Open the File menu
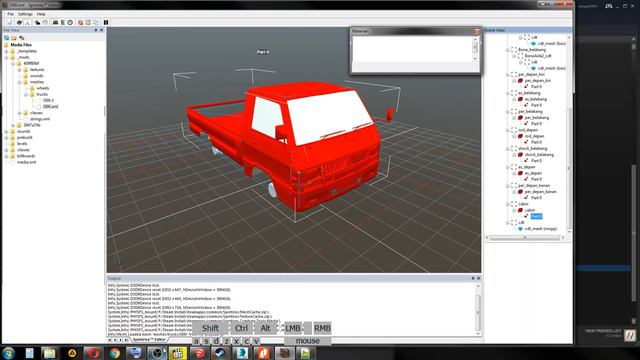Viewport: 640px width, 360px height. point(11,14)
